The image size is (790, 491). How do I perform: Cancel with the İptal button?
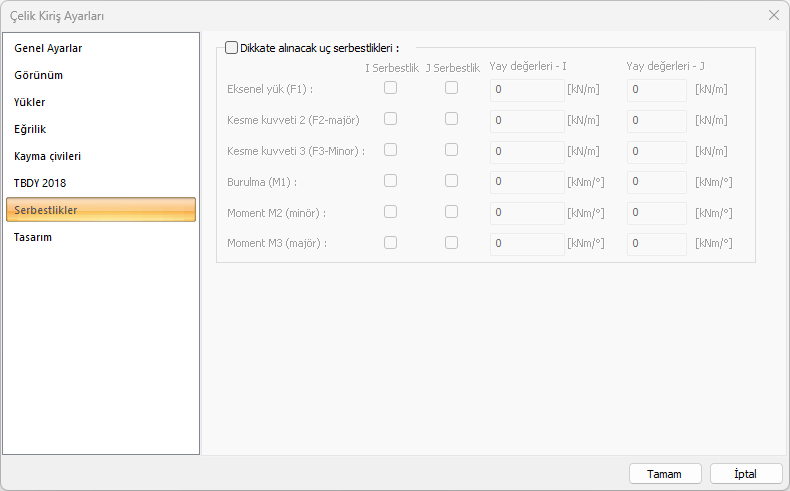coord(745,473)
